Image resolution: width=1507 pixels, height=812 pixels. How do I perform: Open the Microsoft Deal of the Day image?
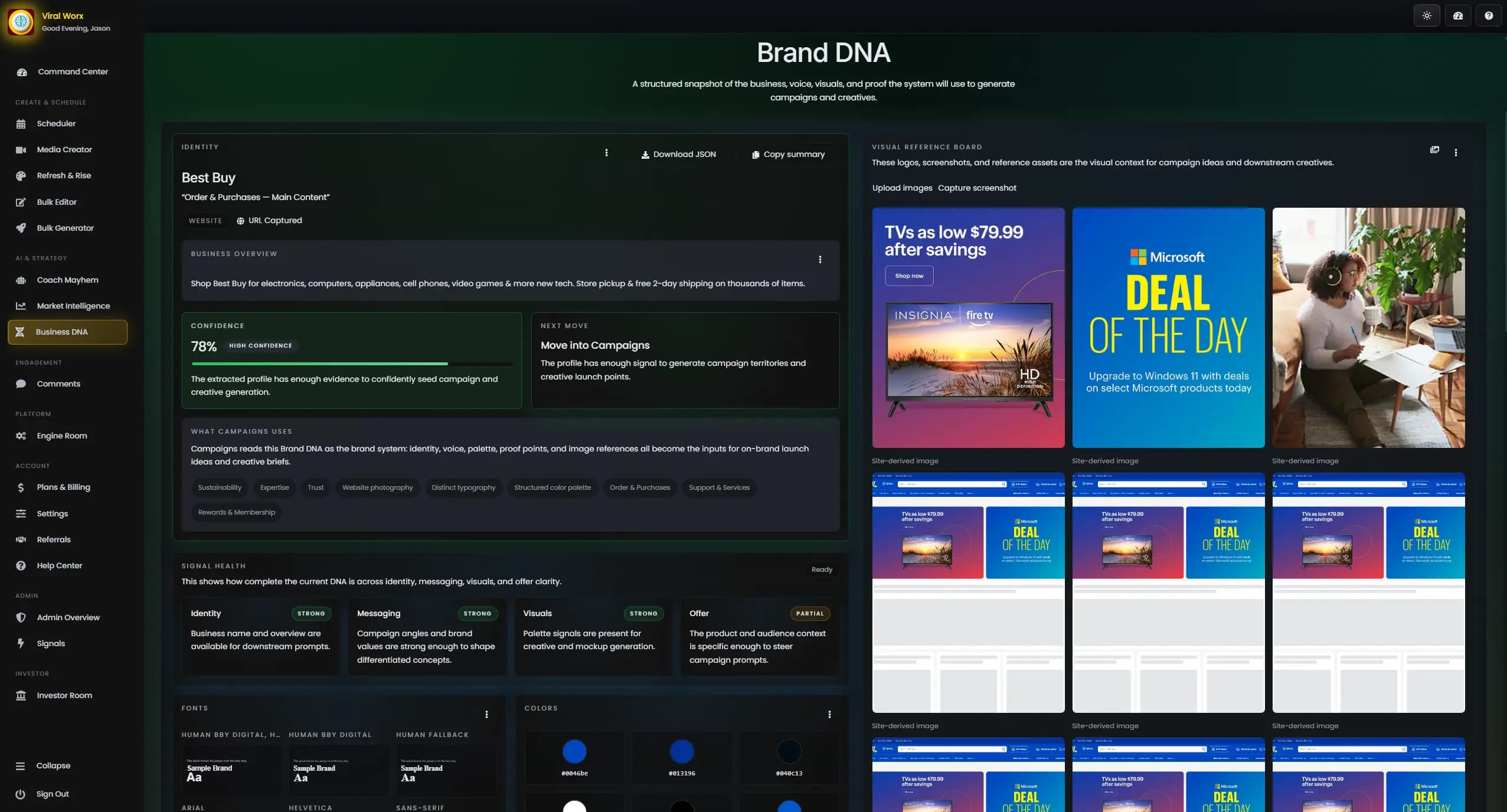(x=1168, y=328)
